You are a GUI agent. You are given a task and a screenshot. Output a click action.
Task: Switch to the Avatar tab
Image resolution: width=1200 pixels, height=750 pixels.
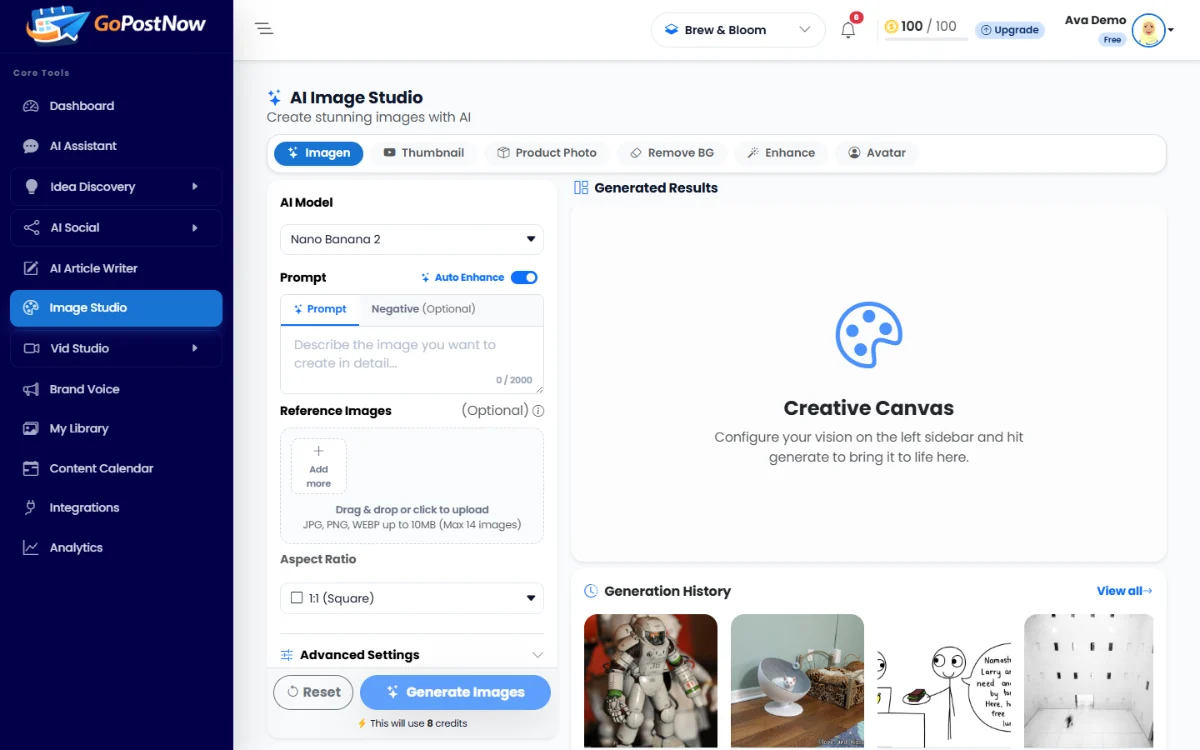(x=877, y=153)
